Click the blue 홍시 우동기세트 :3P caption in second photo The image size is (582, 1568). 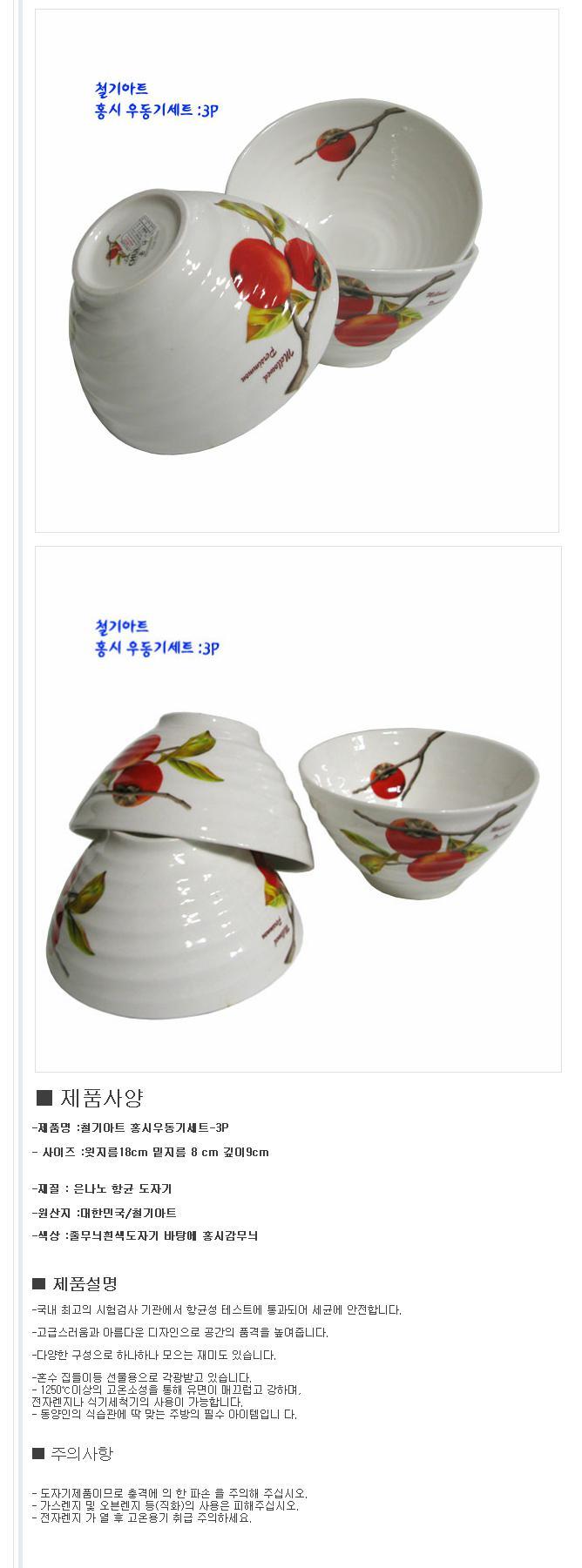[x=157, y=648]
